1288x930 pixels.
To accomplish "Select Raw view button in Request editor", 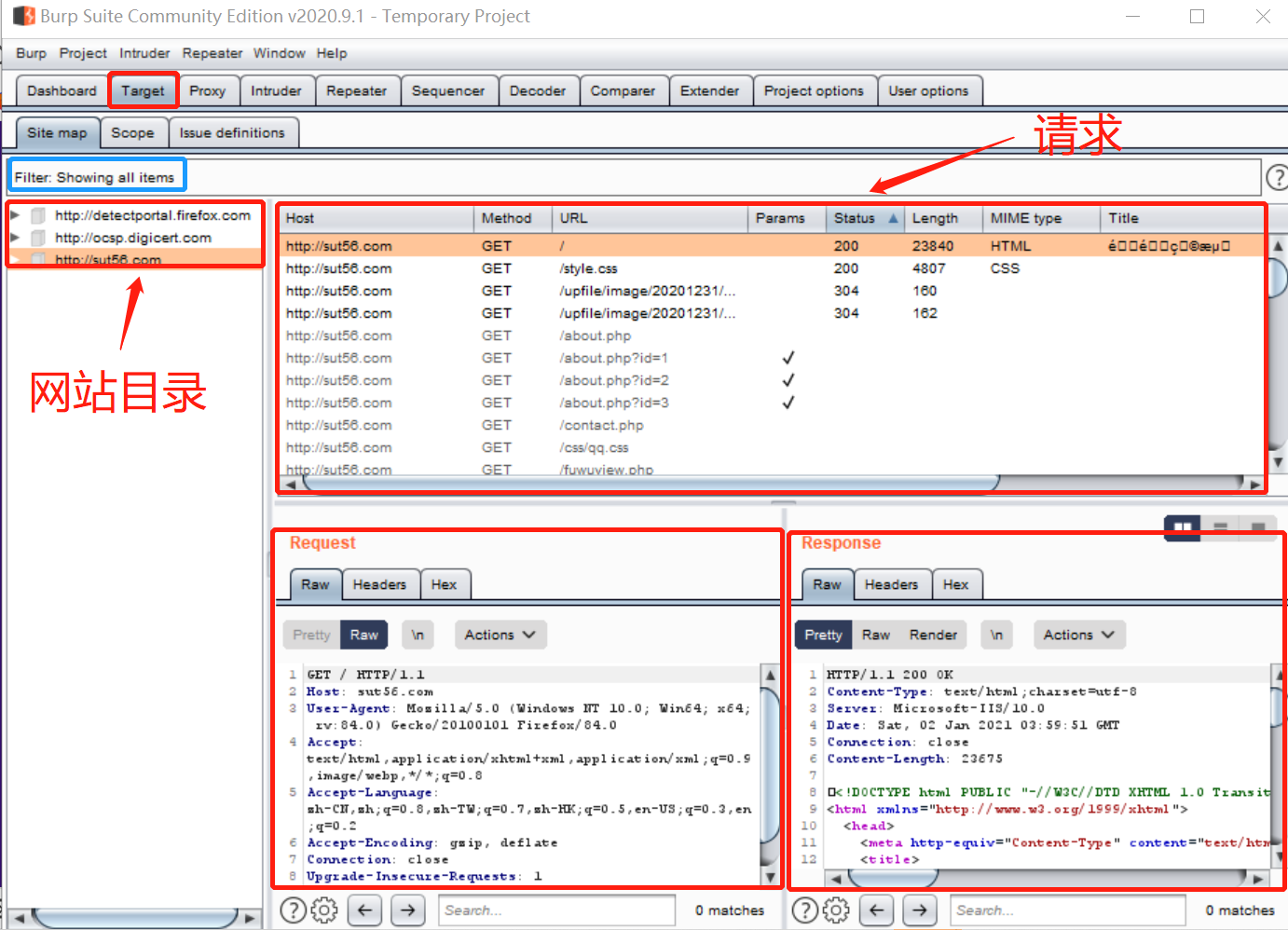I will (x=364, y=635).
